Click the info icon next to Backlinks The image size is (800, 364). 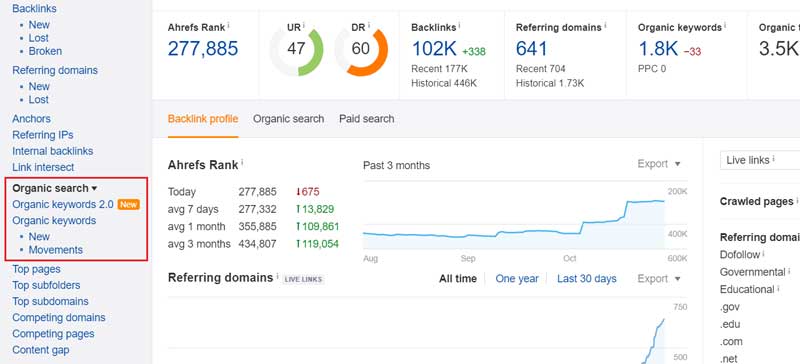point(460,25)
